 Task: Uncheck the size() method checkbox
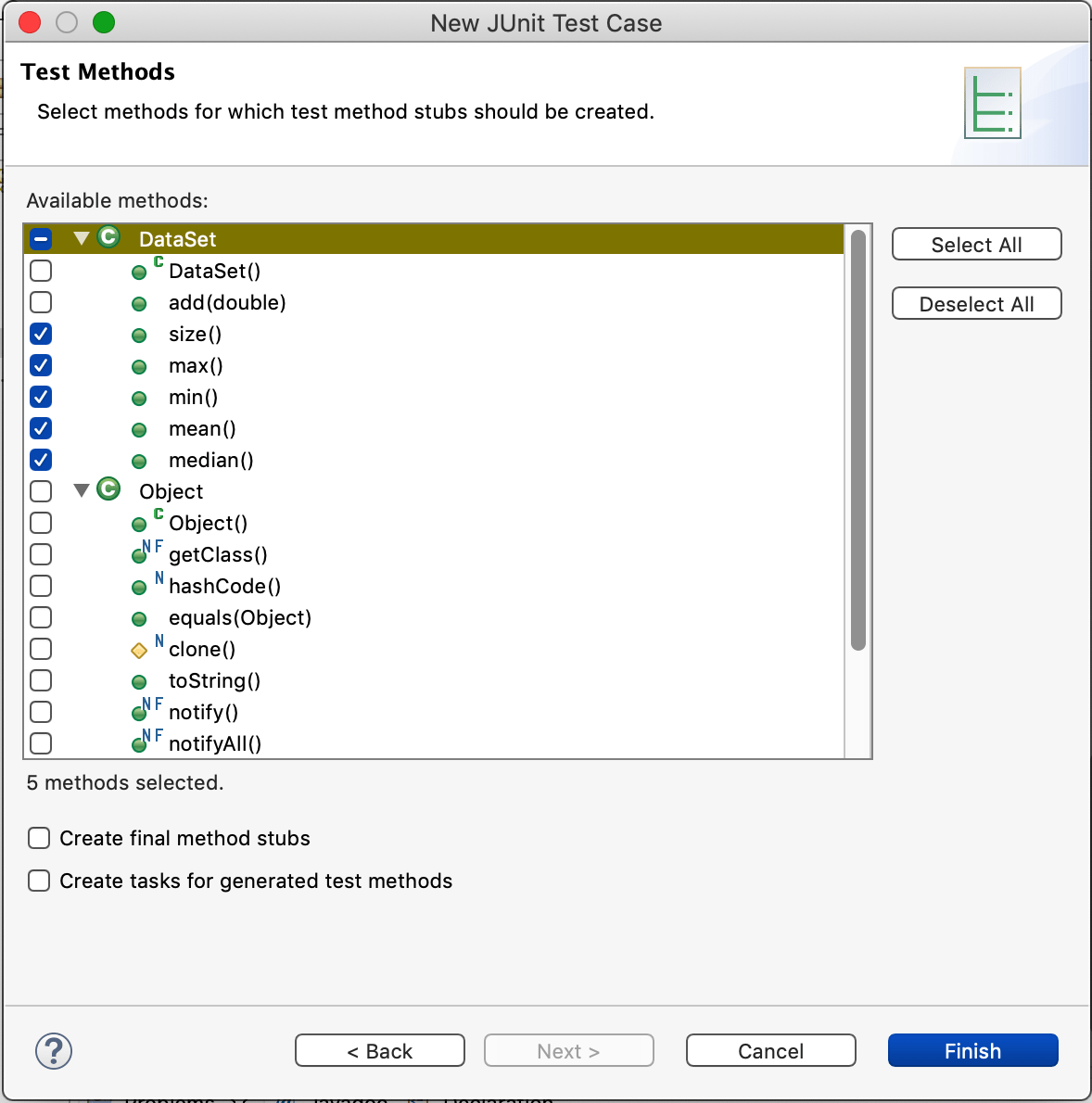pos(41,334)
